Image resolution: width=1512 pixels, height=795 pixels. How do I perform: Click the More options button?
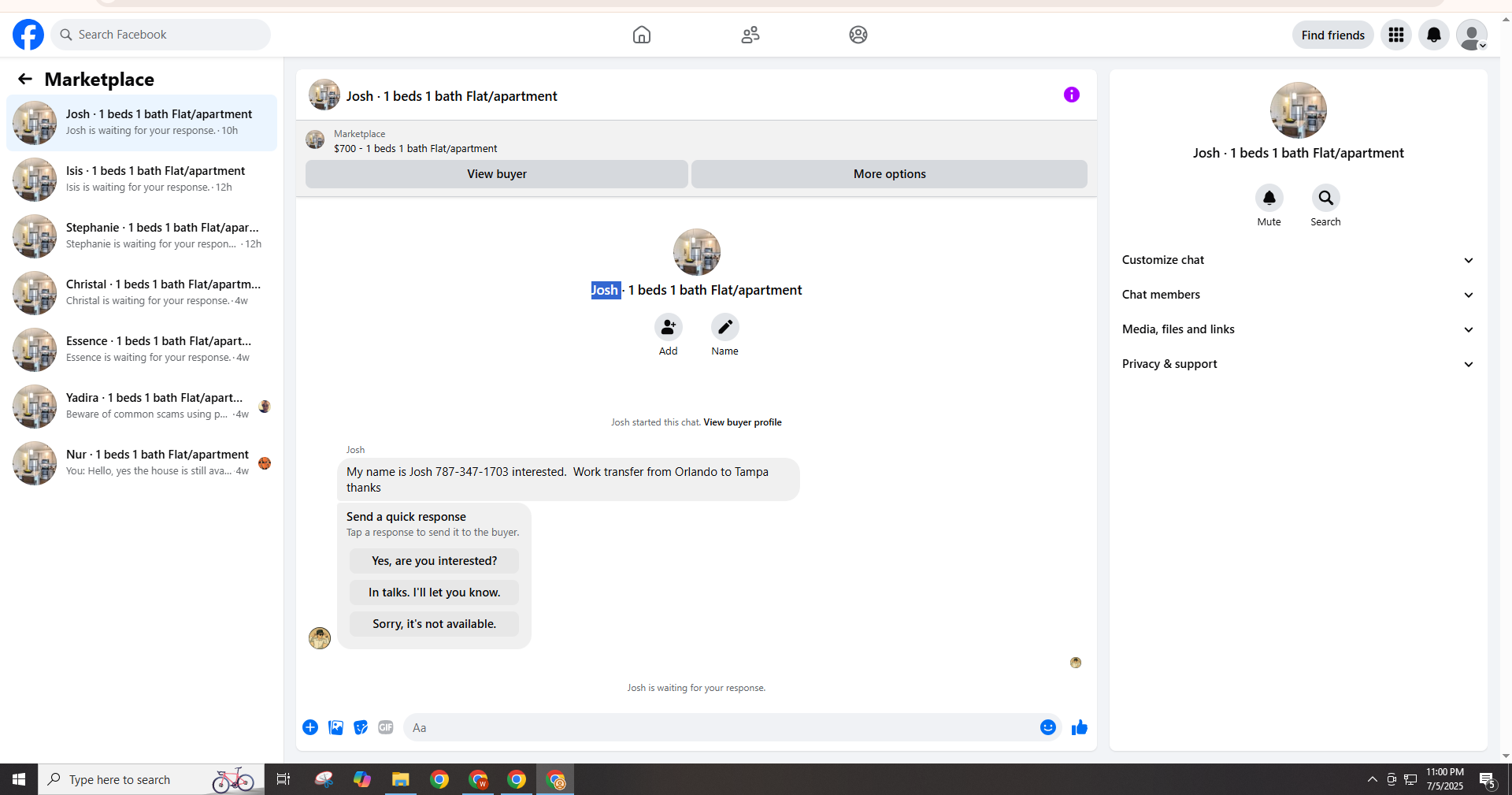(890, 174)
